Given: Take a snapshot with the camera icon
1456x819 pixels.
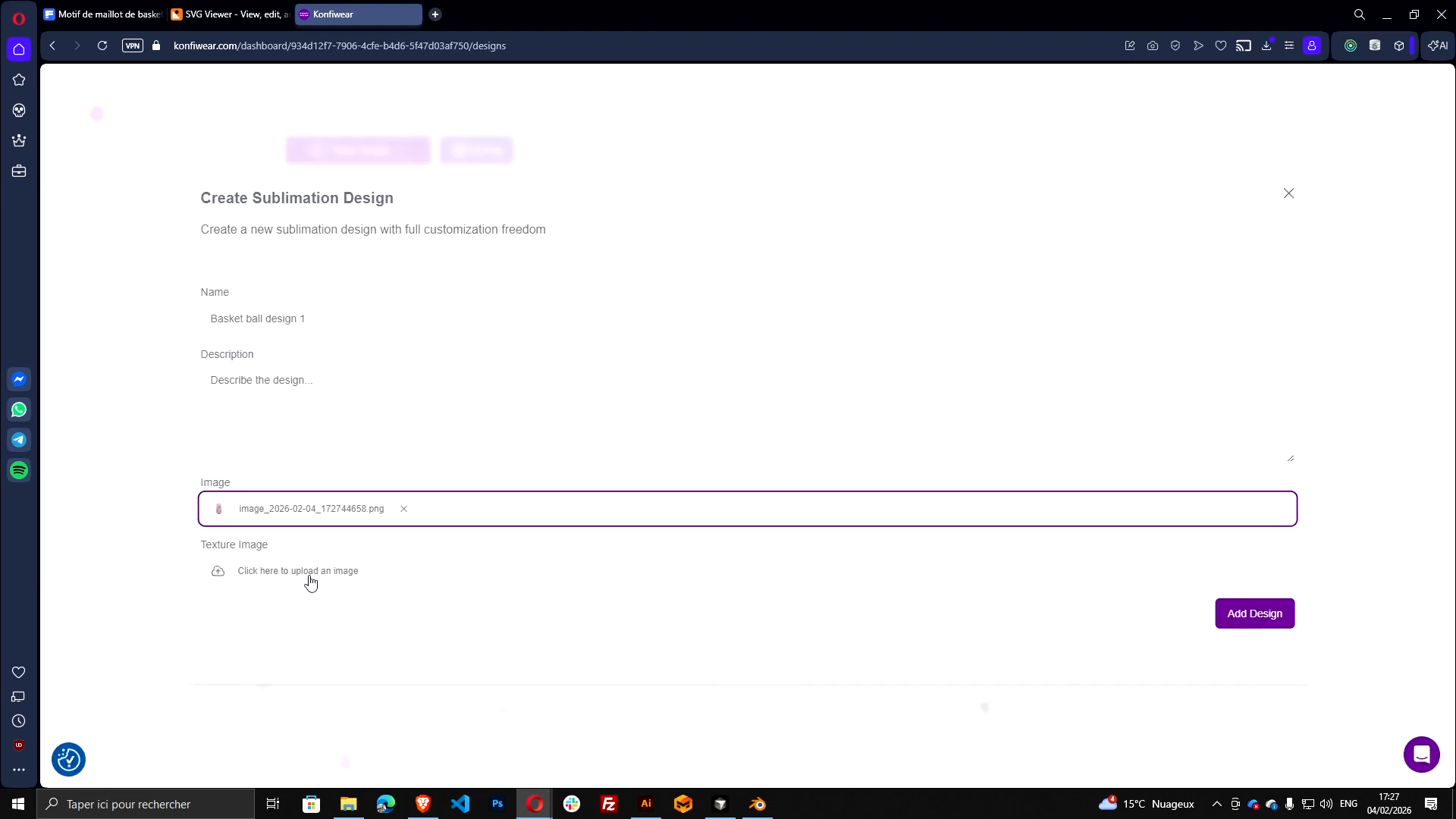Looking at the screenshot, I should 1153,45.
